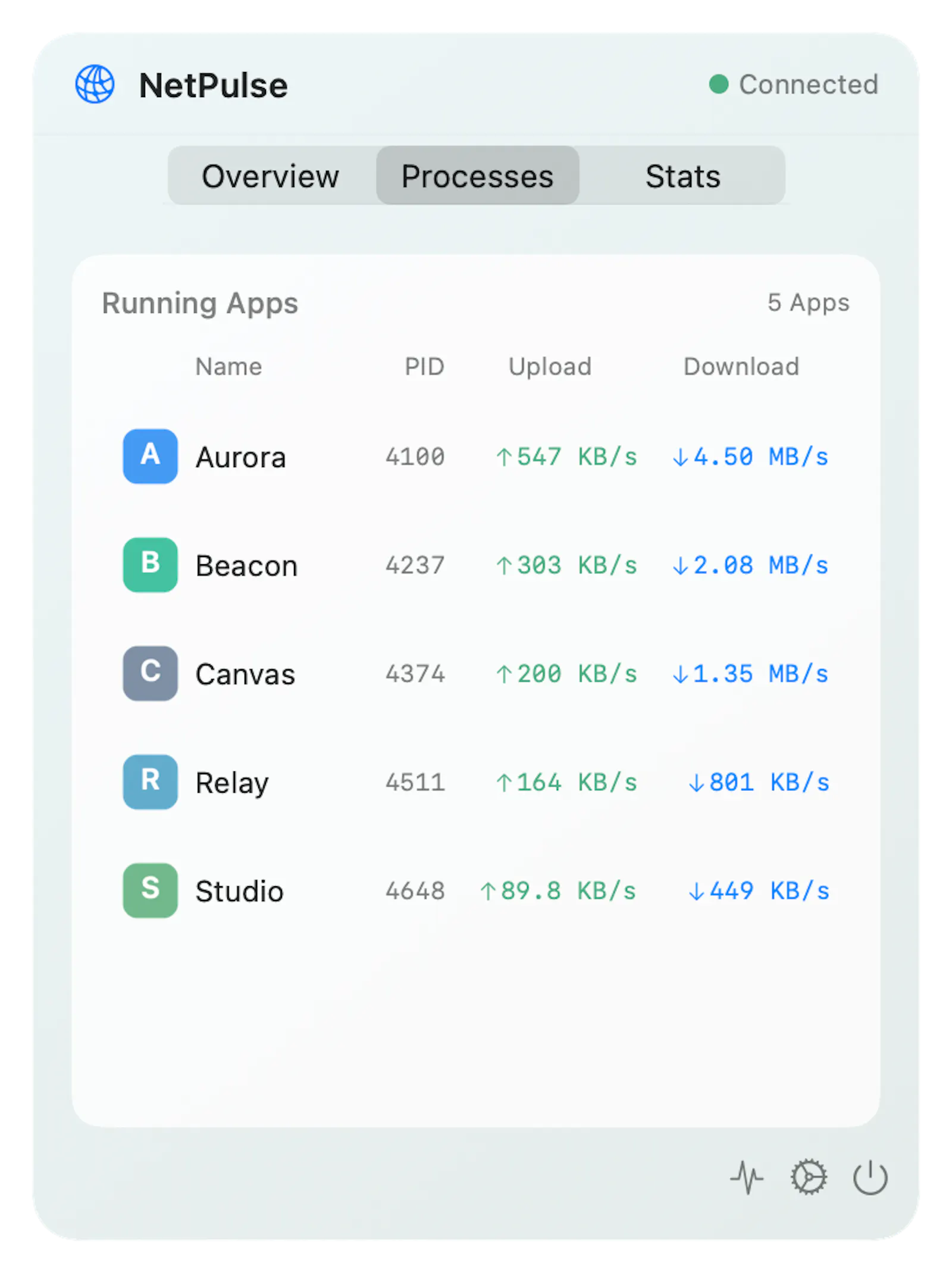Click the NetPulse globe logo icon
This screenshot has height=1273, width=952.
[x=95, y=84]
